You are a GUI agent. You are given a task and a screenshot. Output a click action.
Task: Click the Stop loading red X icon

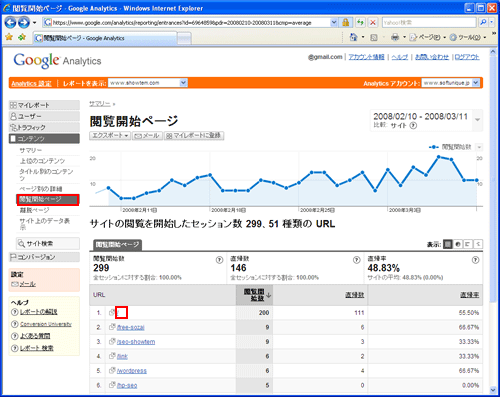[373, 23]
